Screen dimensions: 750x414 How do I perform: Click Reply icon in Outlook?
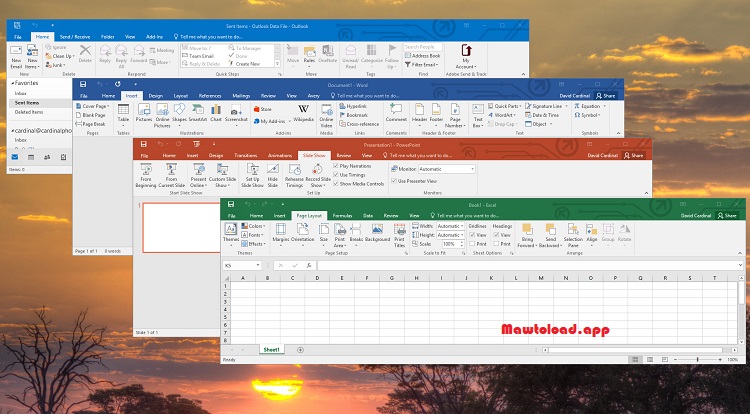[105, 54]
